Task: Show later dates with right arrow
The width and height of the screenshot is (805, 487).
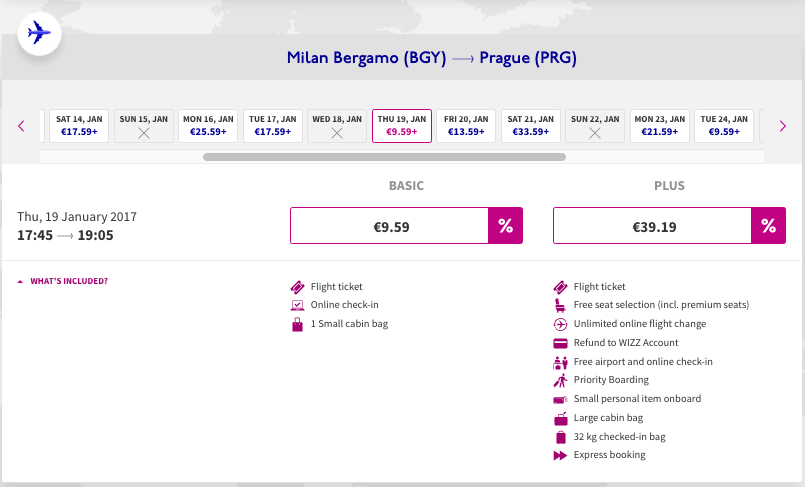Action: pos(783,126)
